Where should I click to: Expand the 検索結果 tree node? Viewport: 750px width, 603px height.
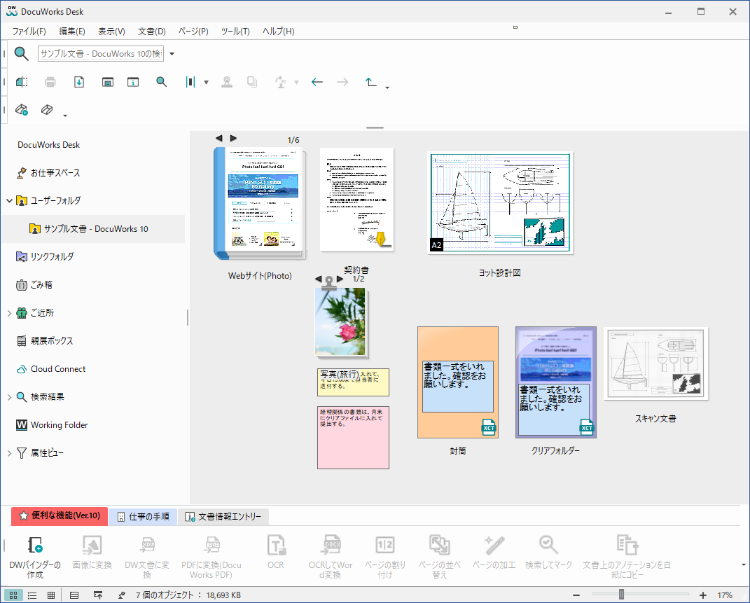pyautogui.click(x=9, y=397)
